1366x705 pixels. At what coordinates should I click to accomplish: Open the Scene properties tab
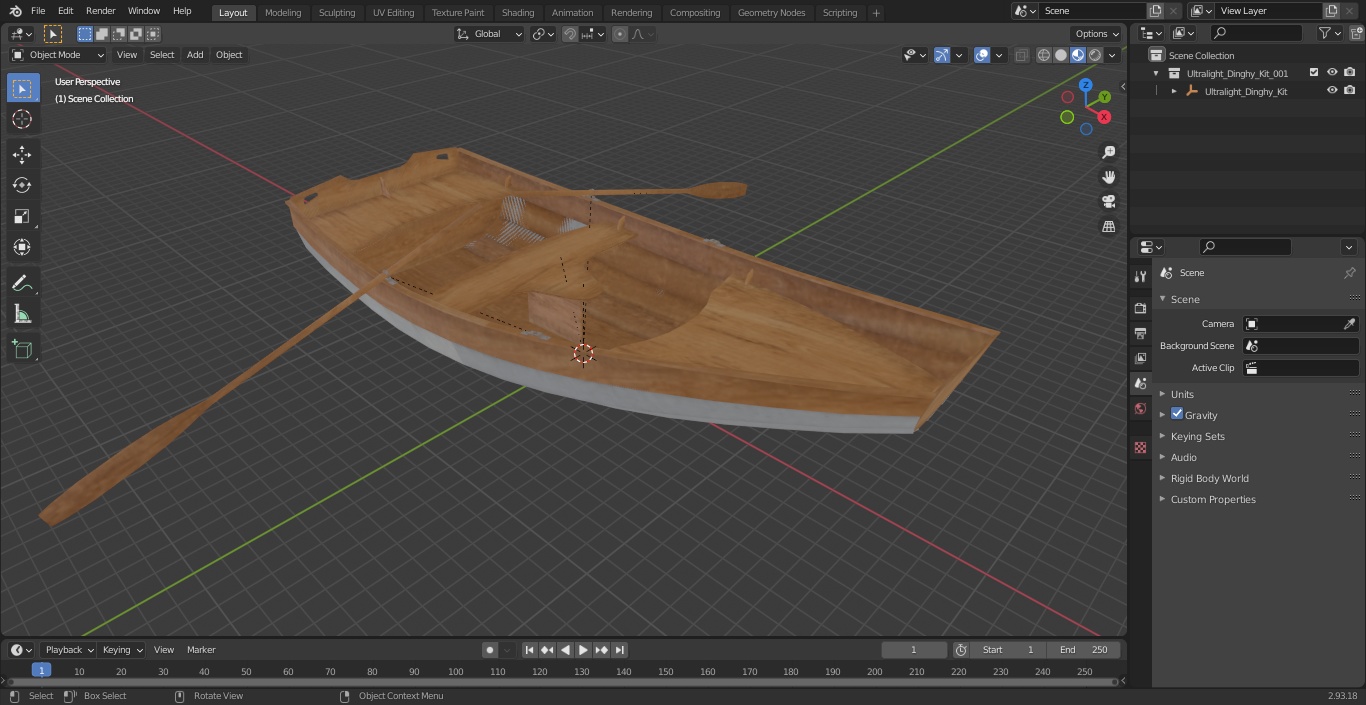coord(1140,383)
